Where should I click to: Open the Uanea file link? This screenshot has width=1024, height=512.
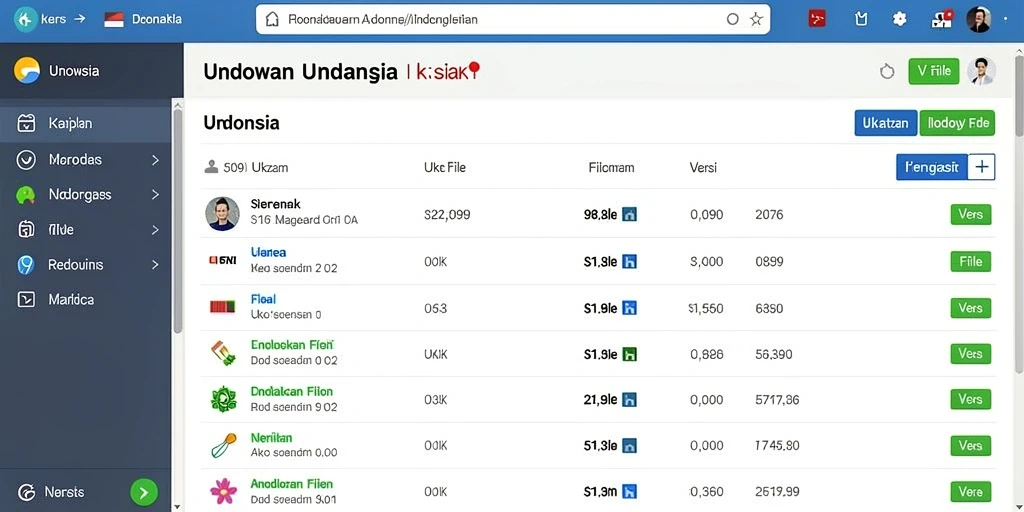coord(268,252)
